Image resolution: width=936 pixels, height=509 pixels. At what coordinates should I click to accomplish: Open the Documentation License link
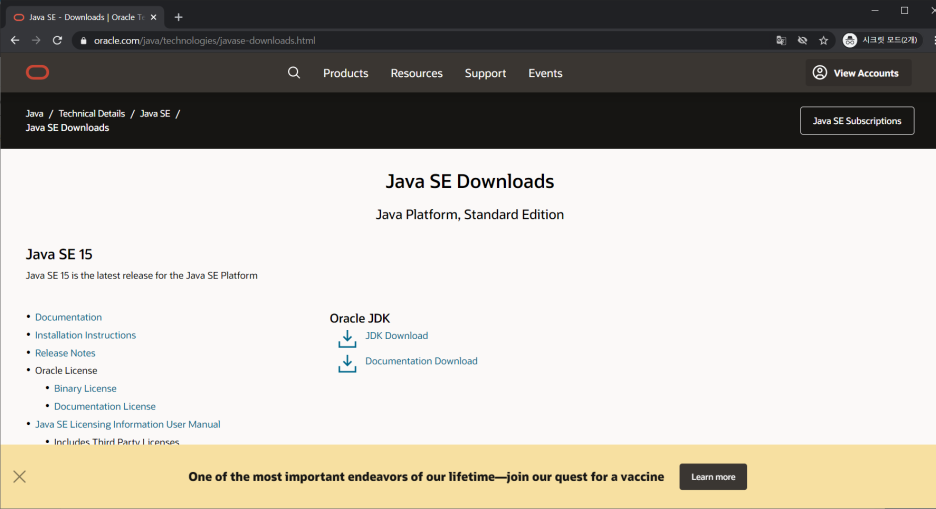(x=104, y=406)
